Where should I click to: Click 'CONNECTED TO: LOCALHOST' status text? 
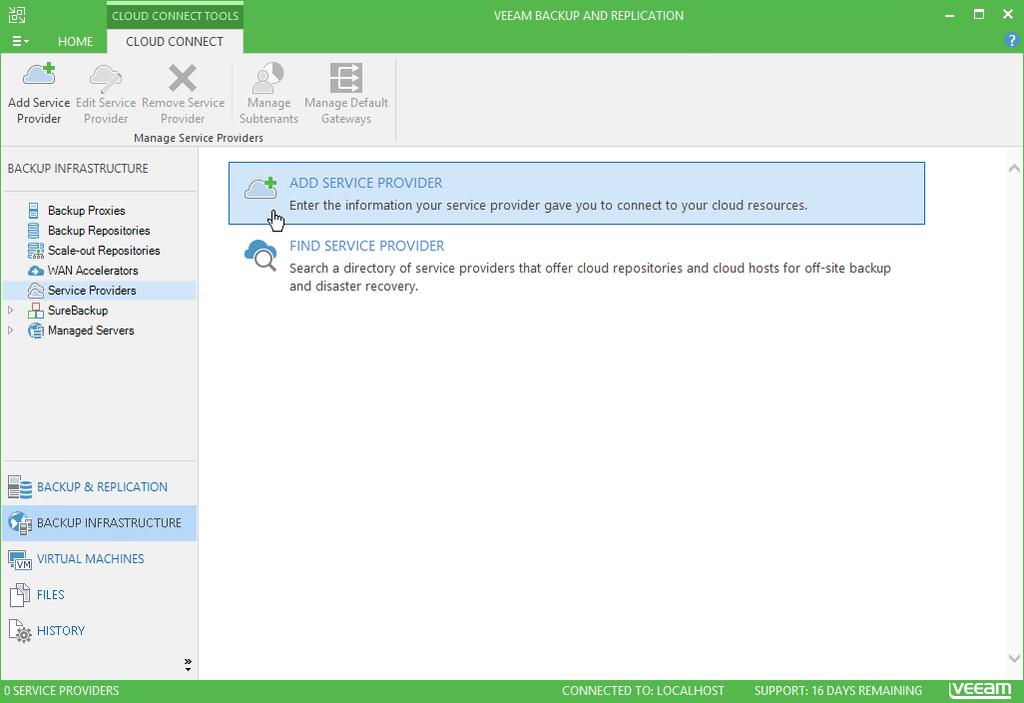(x=643, y=691)
